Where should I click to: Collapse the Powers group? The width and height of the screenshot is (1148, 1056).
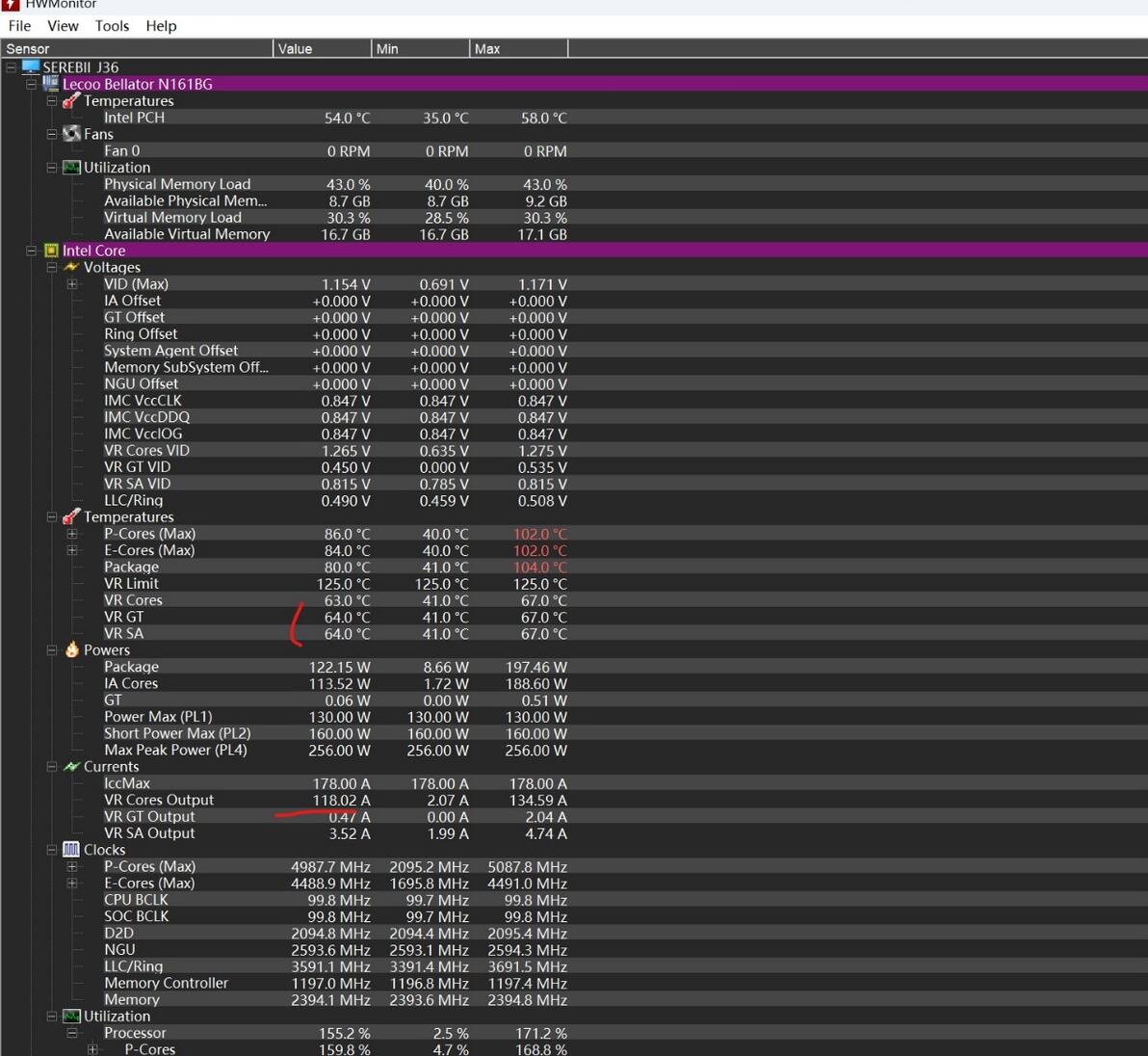coord(52,650)
